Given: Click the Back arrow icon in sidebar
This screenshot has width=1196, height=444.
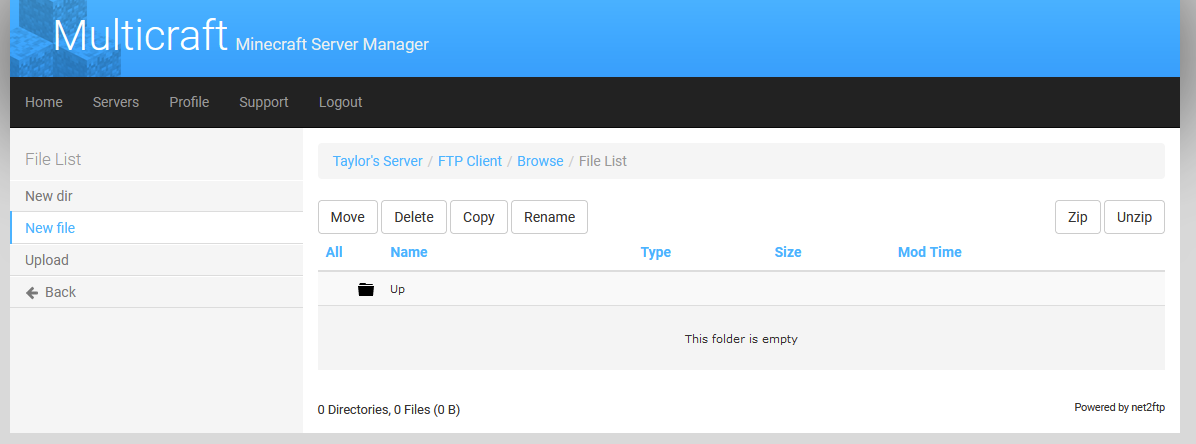Looking at the screenshot, I should point(32,292).
